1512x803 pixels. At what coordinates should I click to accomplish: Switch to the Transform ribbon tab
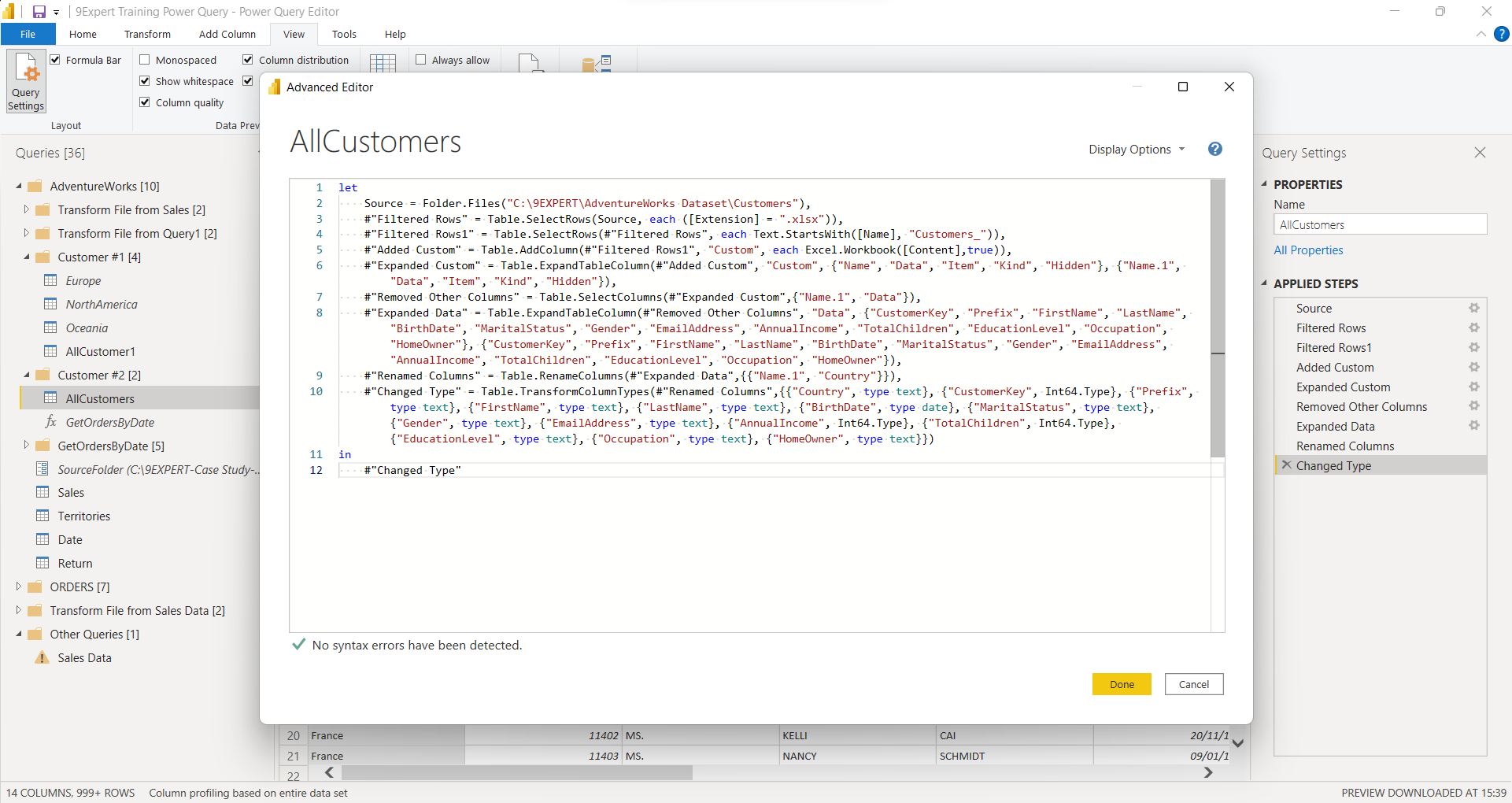(147, 34)
